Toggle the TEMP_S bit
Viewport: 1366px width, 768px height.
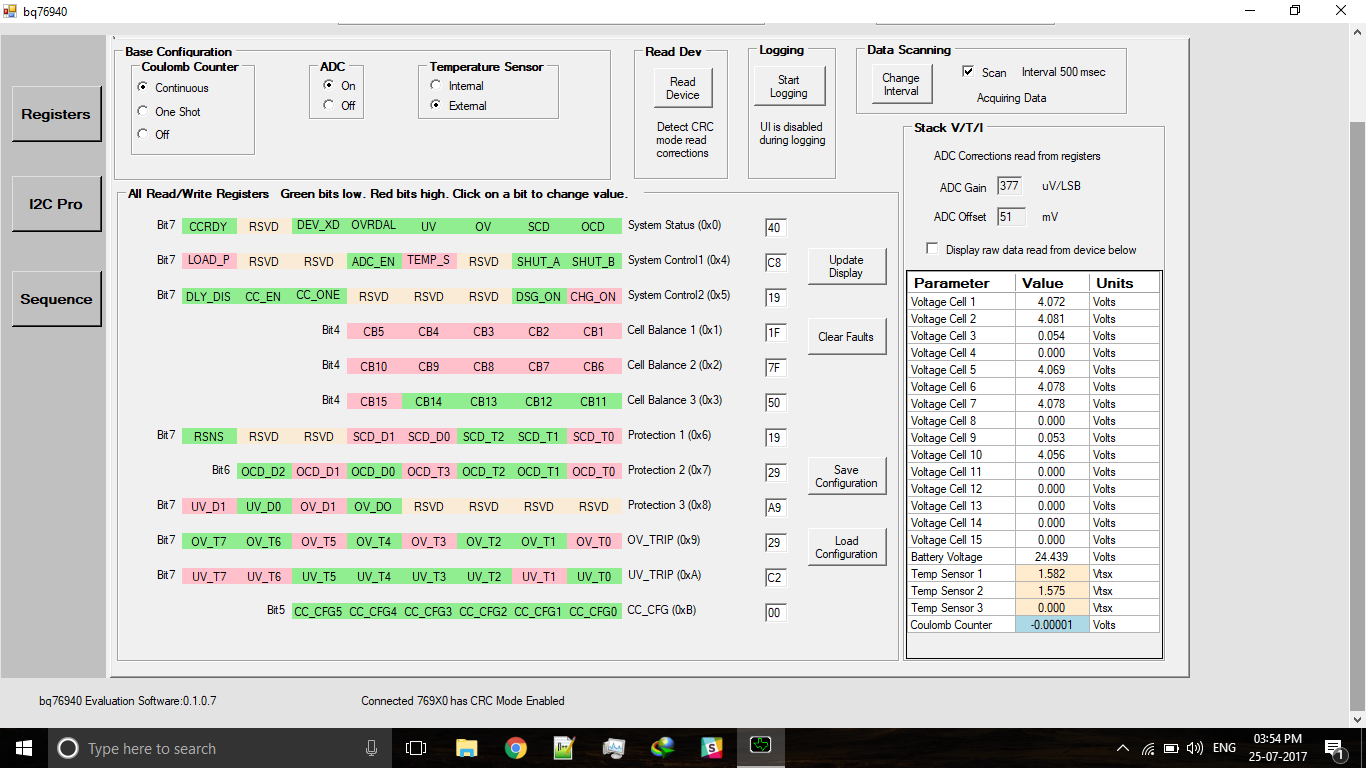(x=429, y=260)
